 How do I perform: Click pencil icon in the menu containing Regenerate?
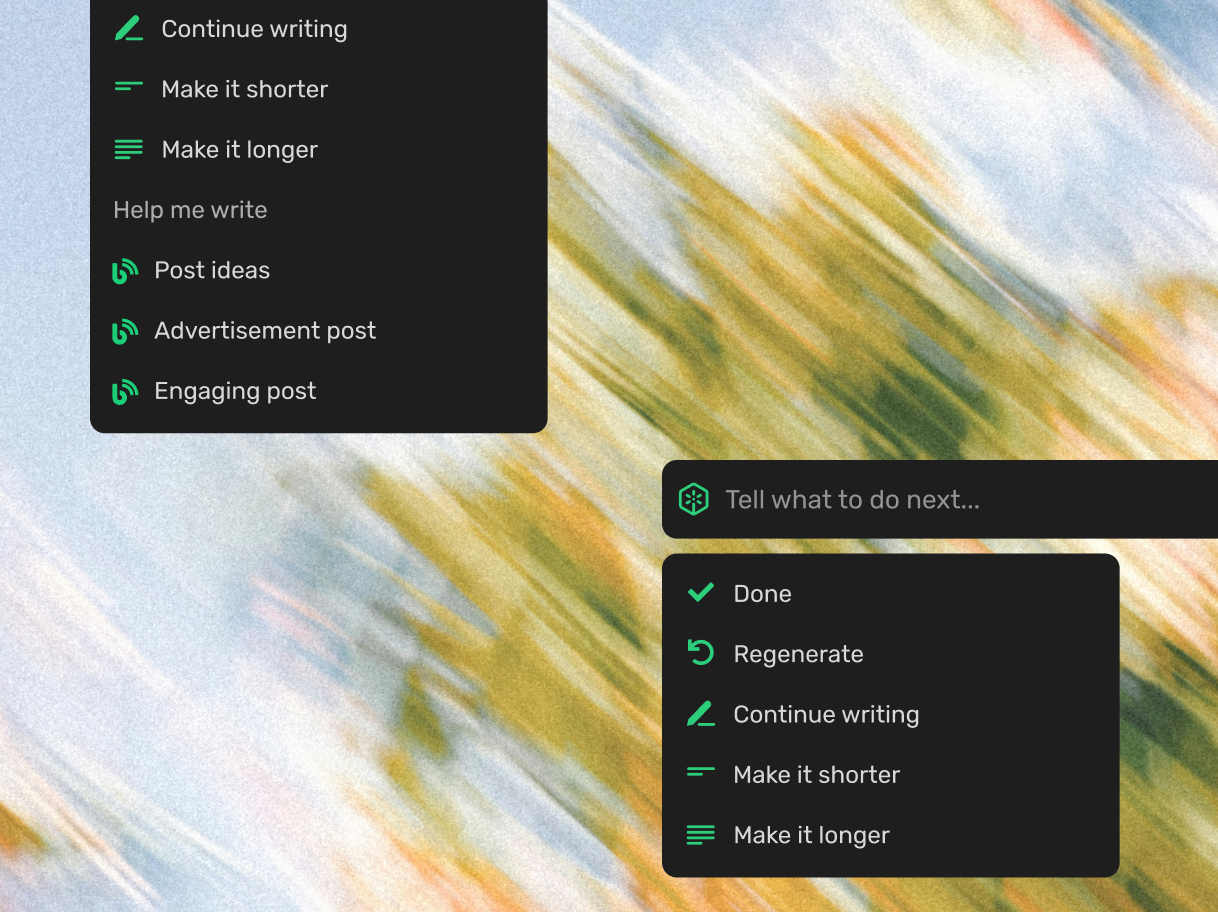(x=701, y=714)
